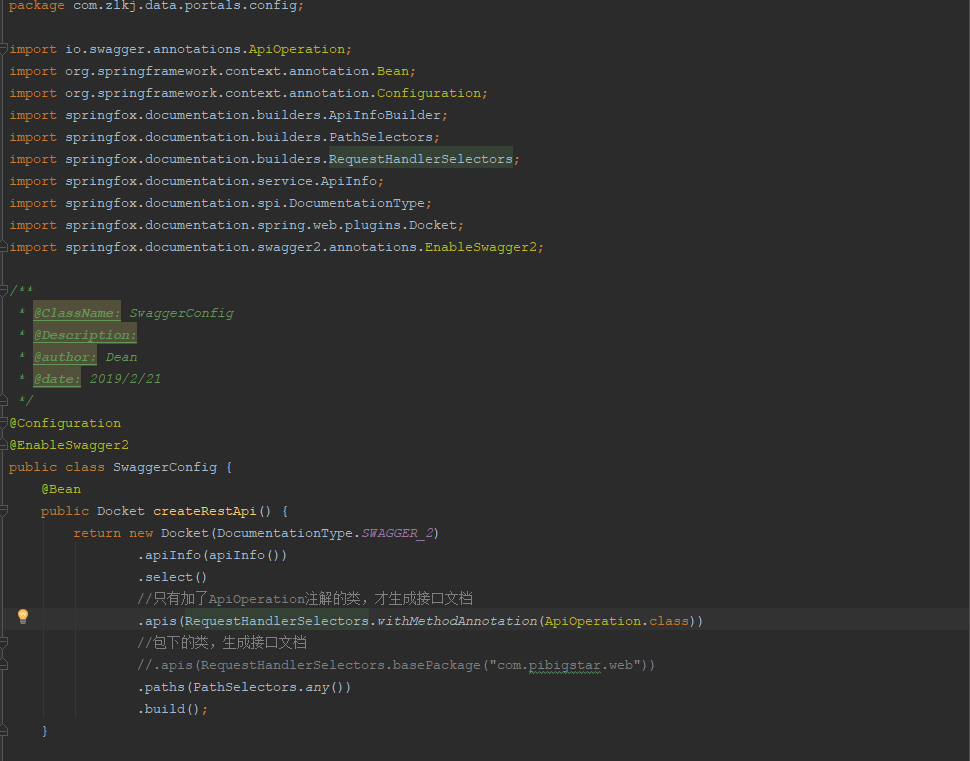The height and width of the screenshot is (761, 970).
Task: Click Configuration in the import statement
Action: point(429,93)
